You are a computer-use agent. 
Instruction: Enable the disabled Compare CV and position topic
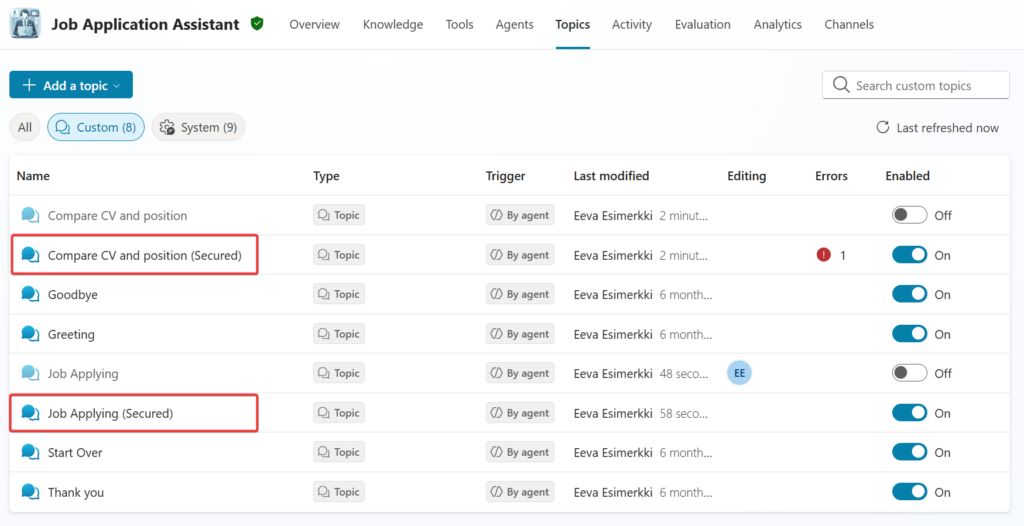pos(910,215)
